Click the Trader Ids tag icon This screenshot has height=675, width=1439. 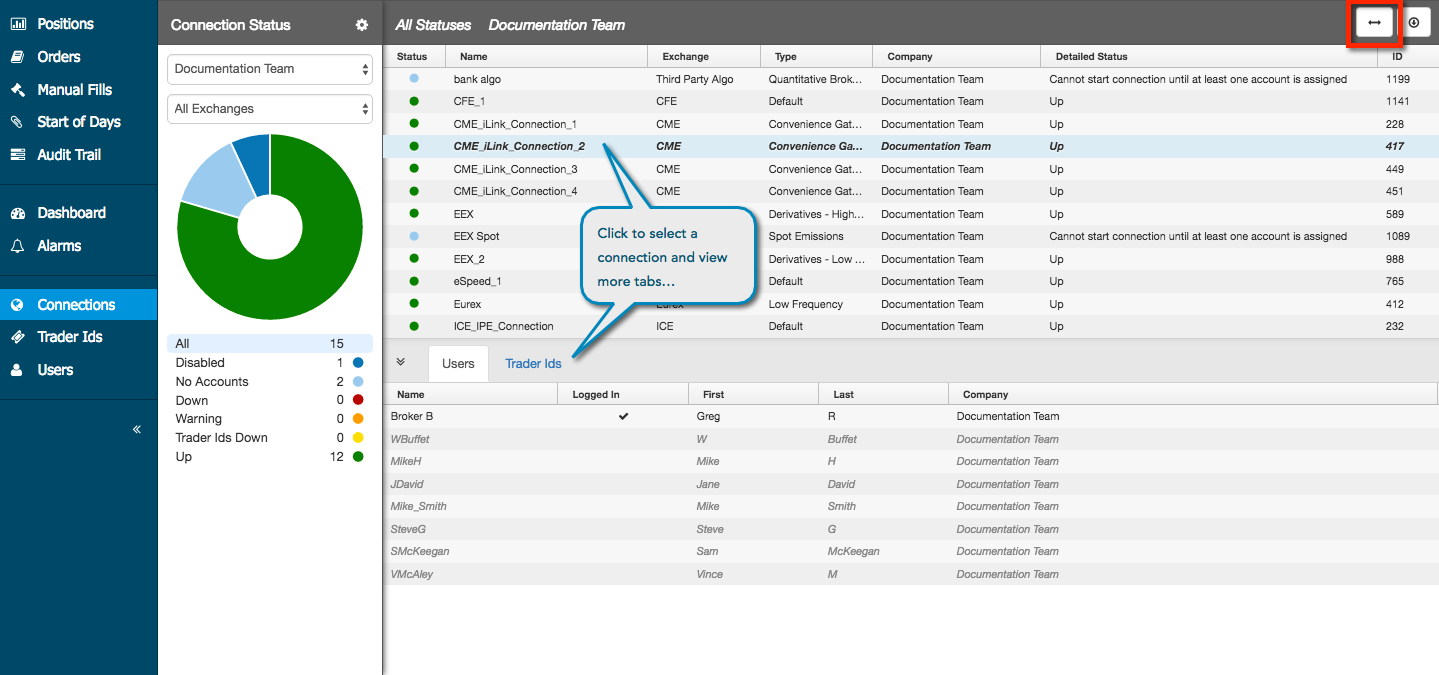click(x=17, y=337)
